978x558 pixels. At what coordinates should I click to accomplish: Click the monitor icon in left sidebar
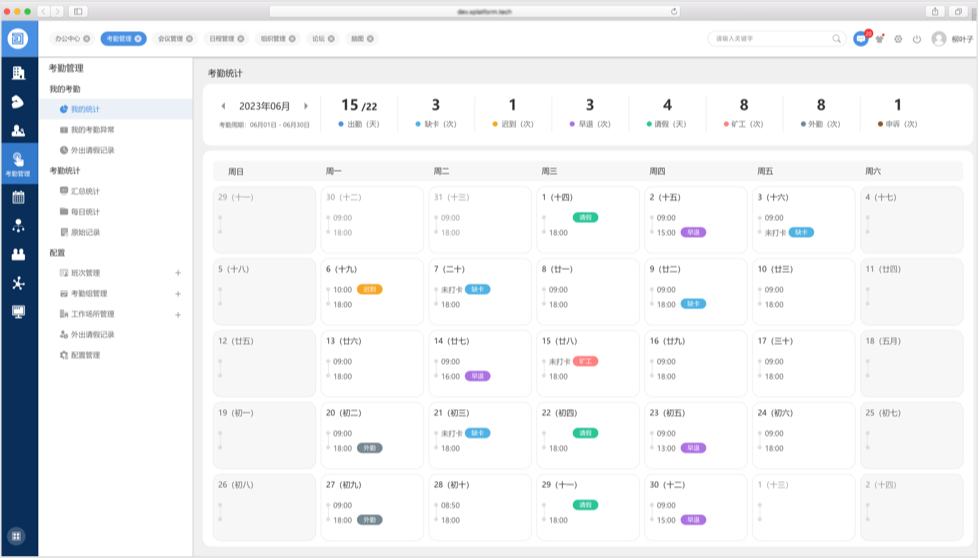[18, 311]
